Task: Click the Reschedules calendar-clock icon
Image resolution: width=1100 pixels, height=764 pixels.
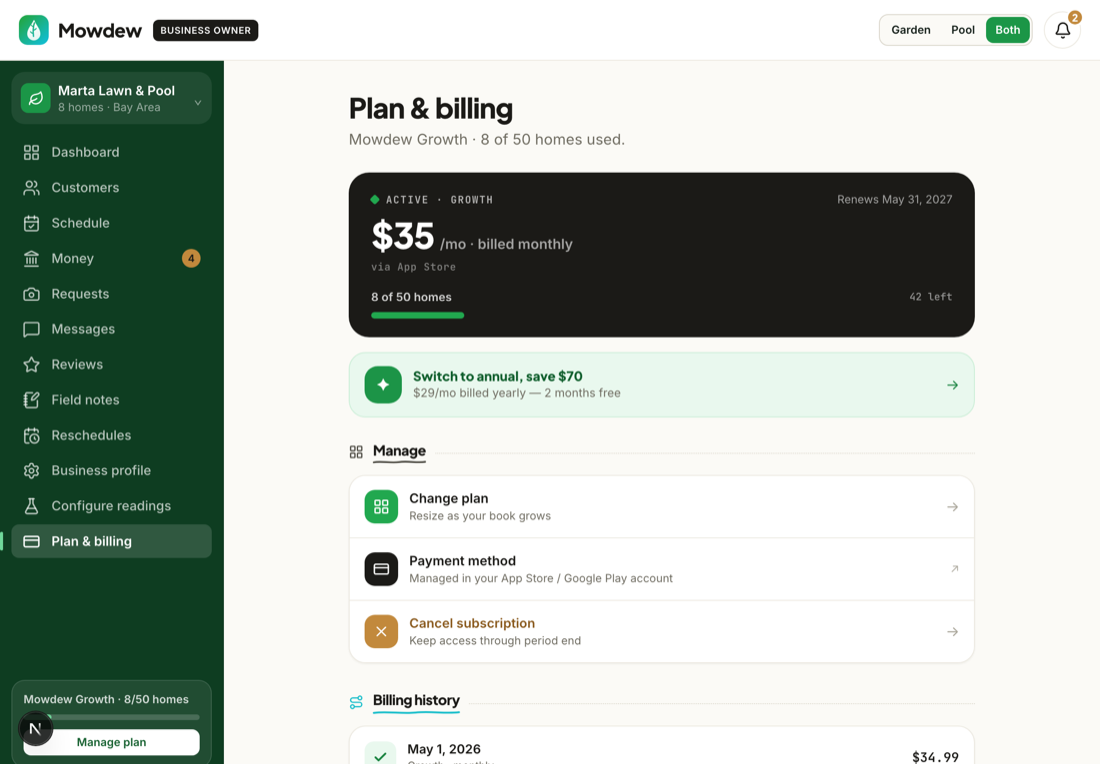Action: click(x=32, y=435)
